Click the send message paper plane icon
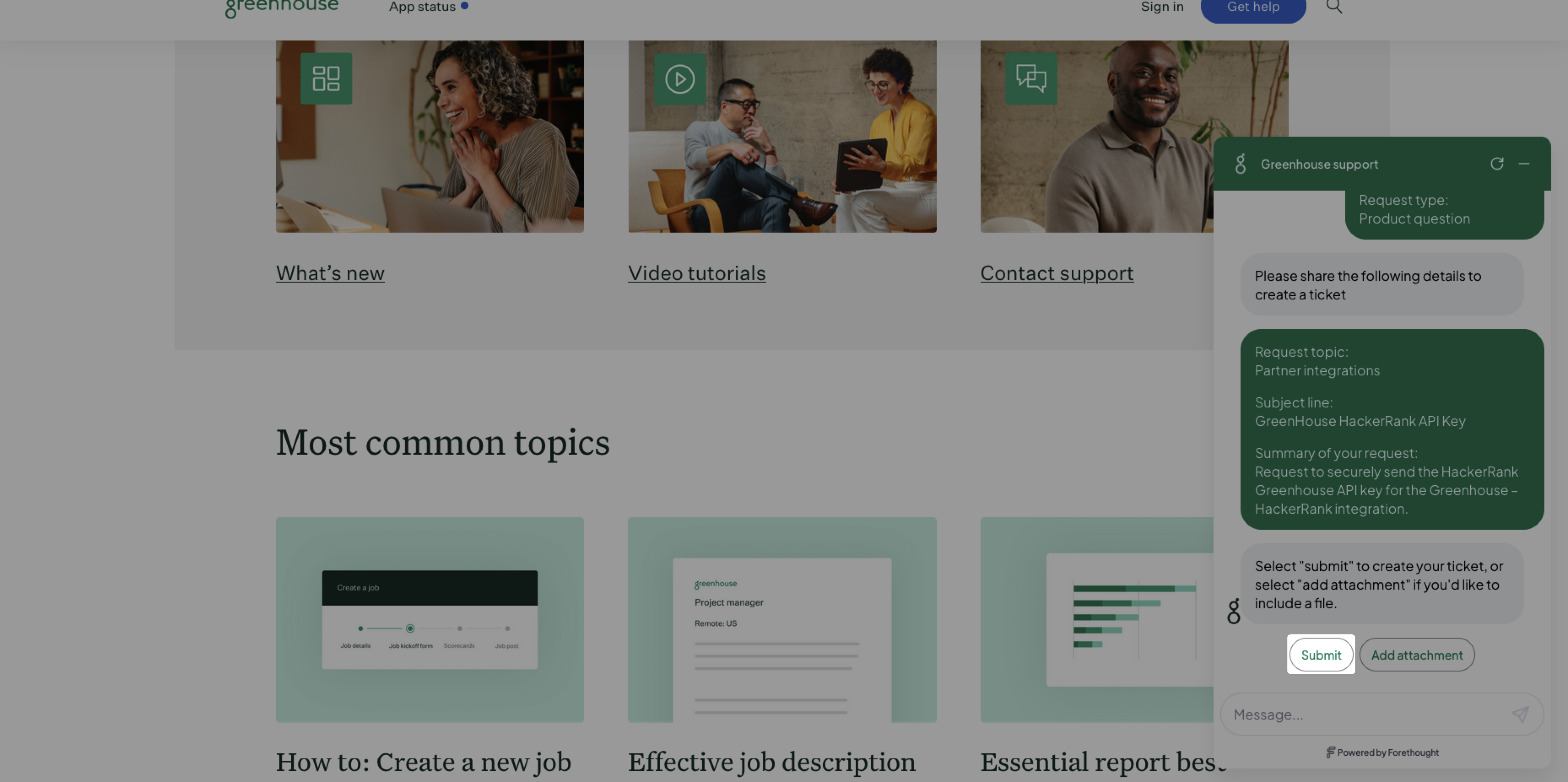Viewport: 1568px width, 782px height. 1520,714
